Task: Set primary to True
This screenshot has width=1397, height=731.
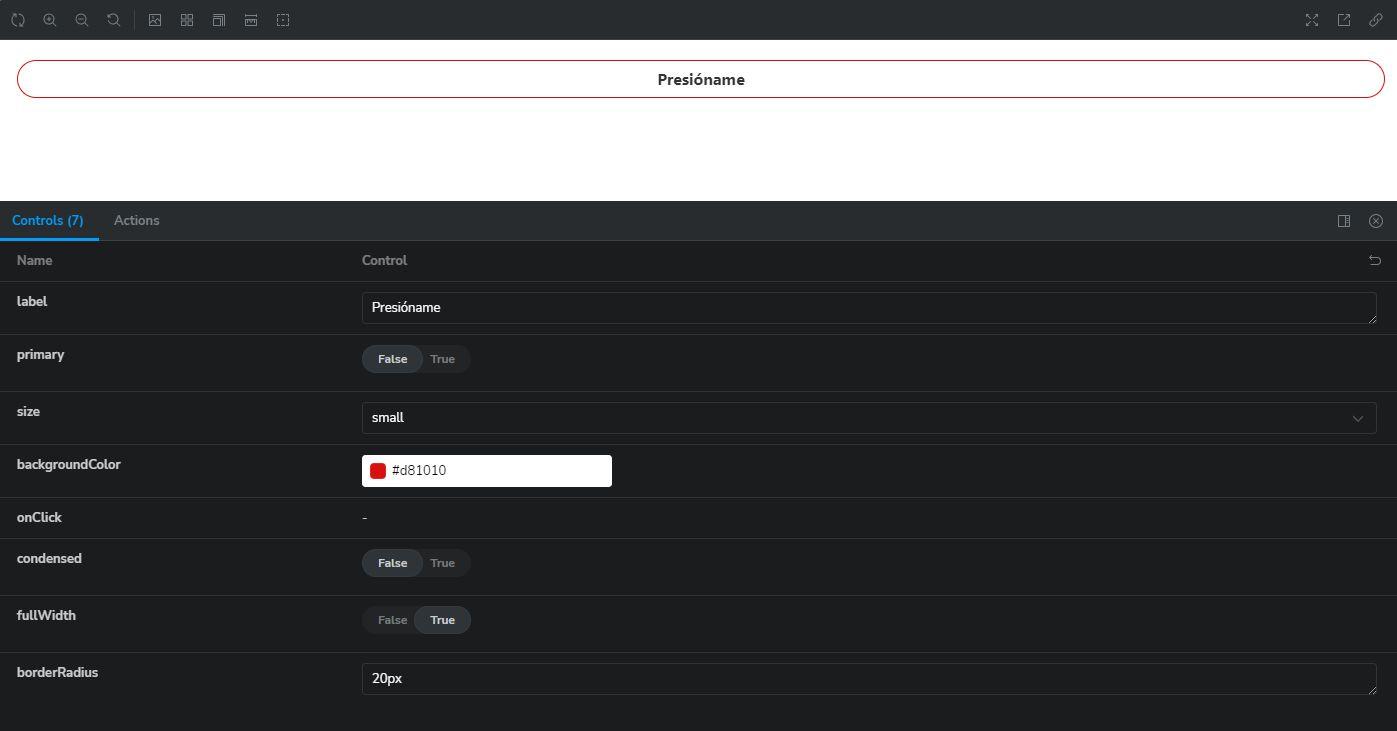Action: pyautogui.click(x=442, y=359)
